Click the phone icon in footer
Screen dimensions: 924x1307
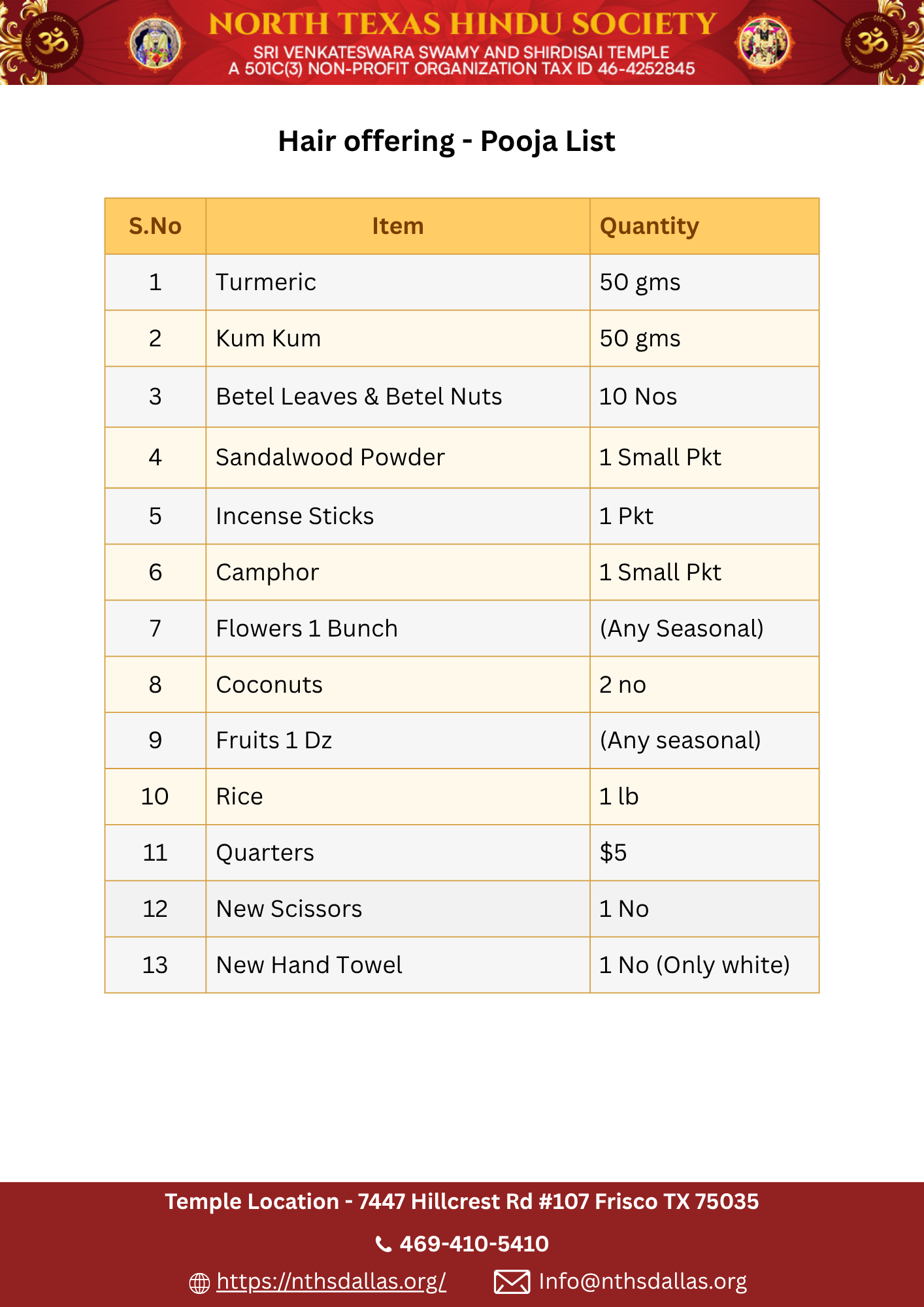click(x=384, y=1244)
